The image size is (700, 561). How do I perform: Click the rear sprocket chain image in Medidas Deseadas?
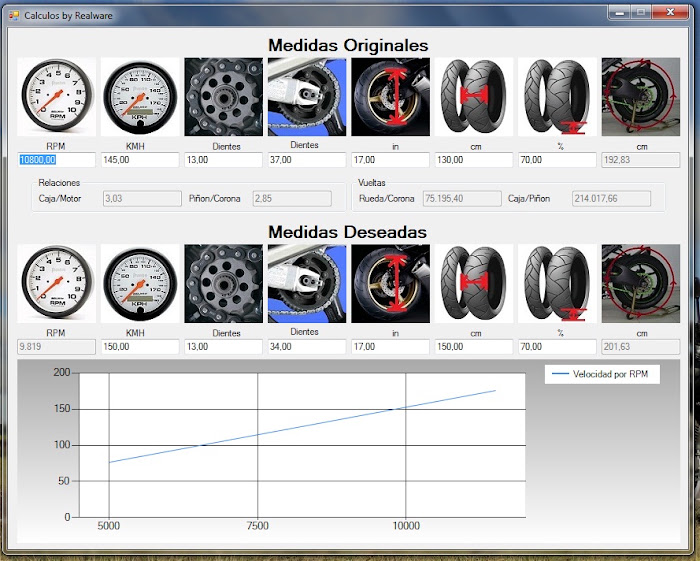(x=307, y=283)
